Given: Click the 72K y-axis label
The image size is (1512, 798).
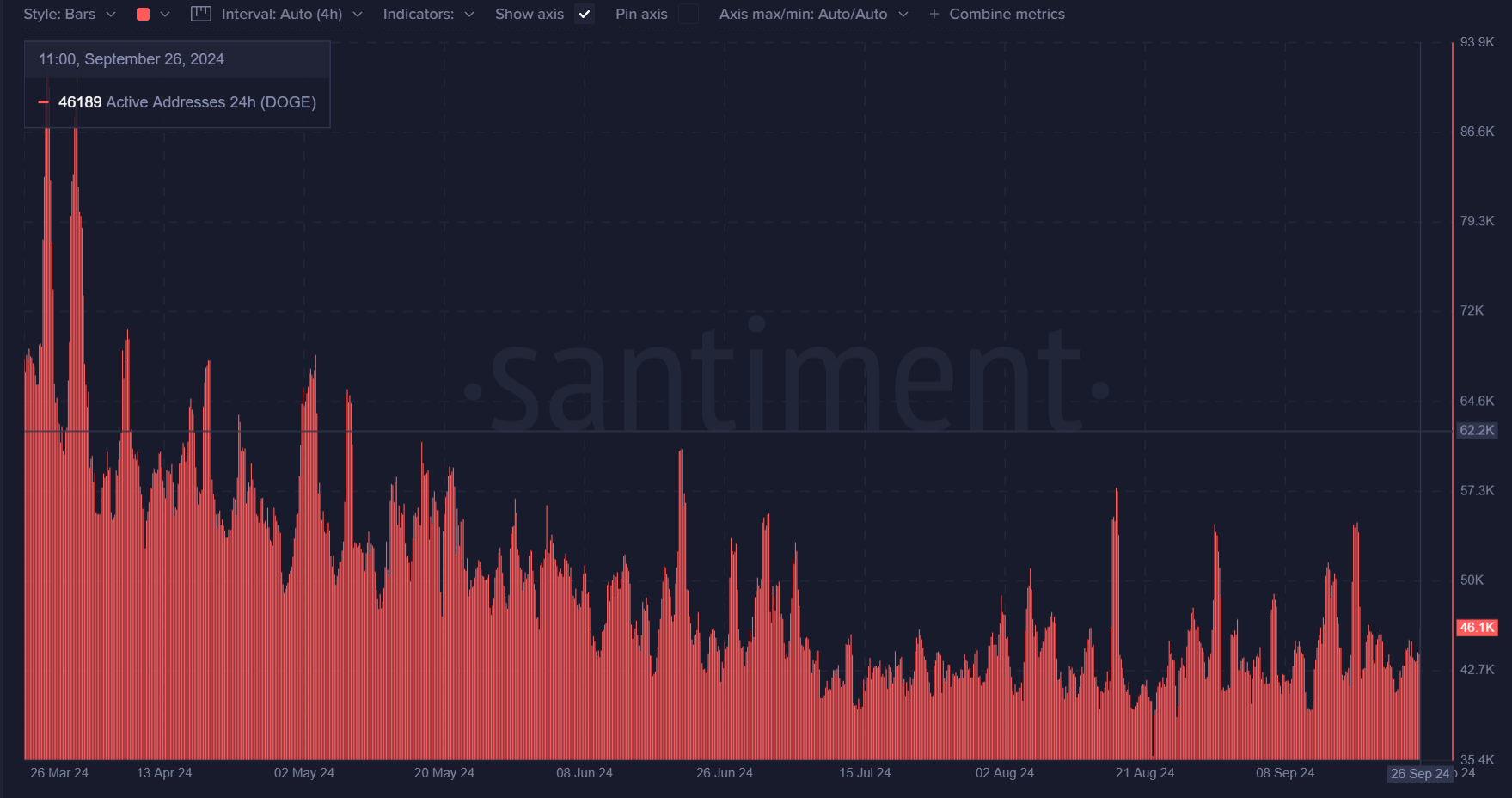Looking at the screenshot, I should tap(1472, 310).
